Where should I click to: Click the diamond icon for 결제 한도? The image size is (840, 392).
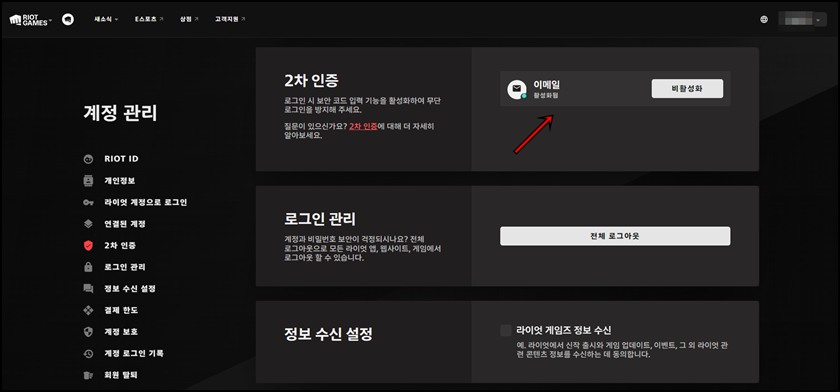coord(88,310)
